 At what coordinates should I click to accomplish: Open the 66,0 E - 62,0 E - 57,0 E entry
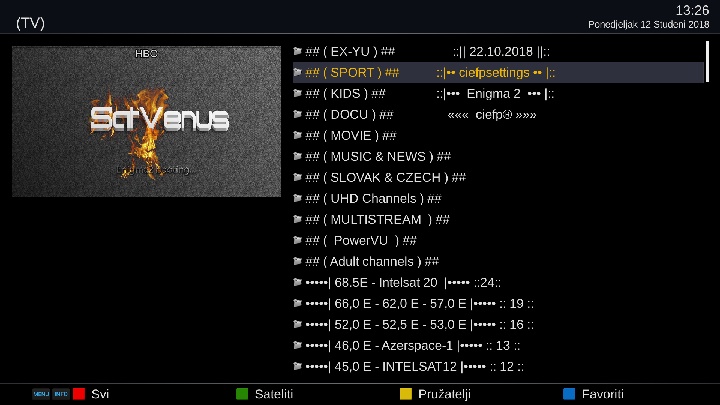pyautogui.click(x=498, y=304)
